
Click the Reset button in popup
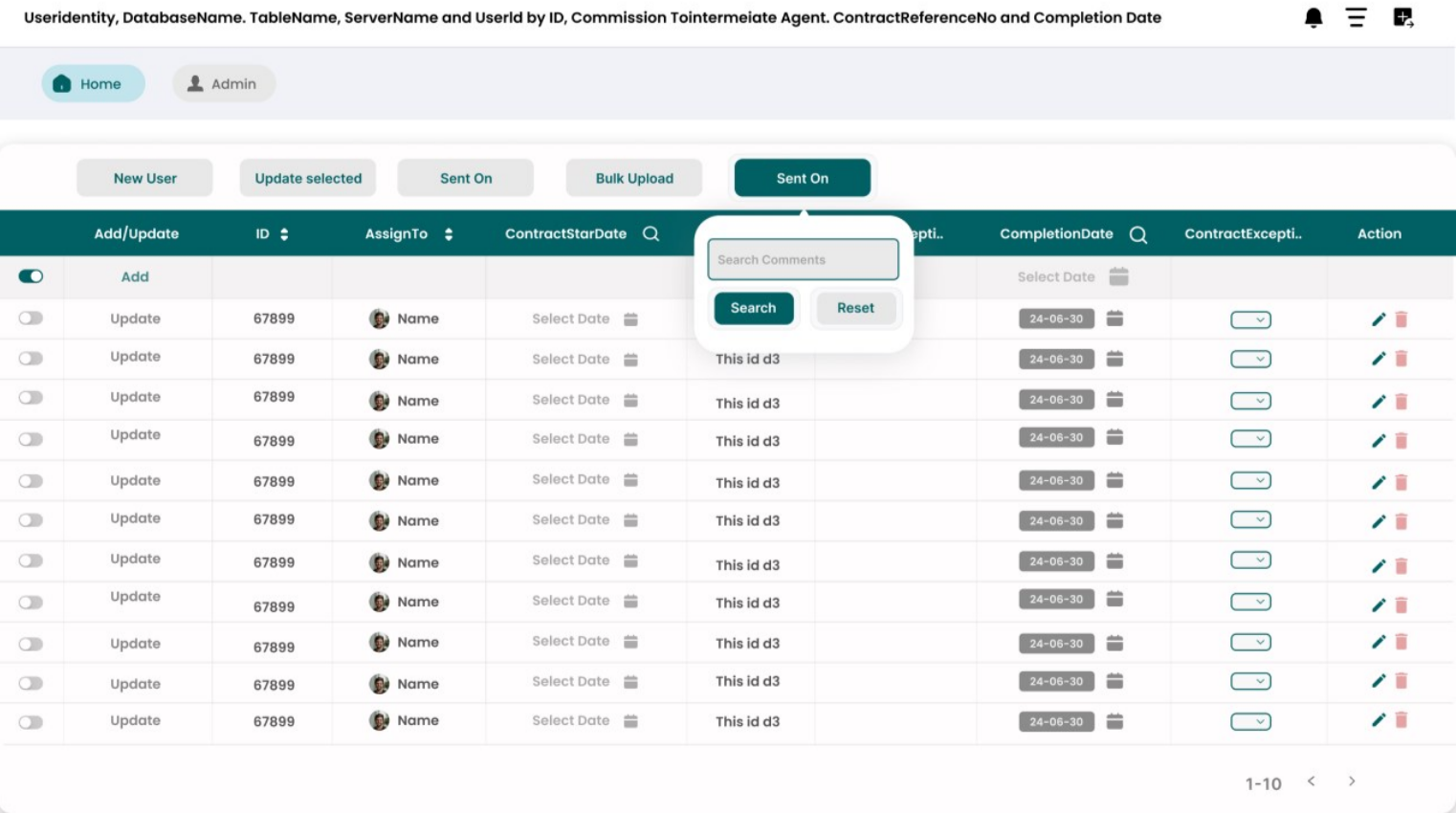tap(855, 308)
